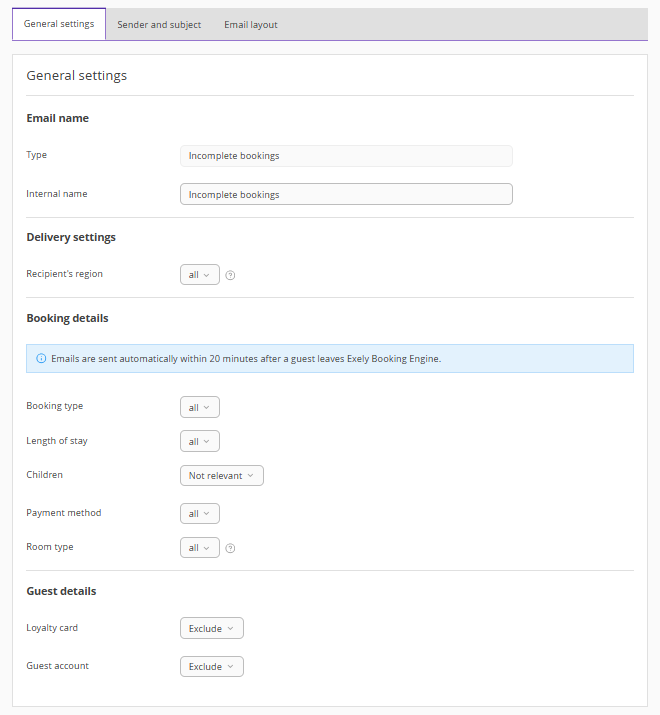This screenshot has height=715, width=660.
Task: Click the Delivery settings section heading
Action: pyautogui.click(x=71, y=237)
